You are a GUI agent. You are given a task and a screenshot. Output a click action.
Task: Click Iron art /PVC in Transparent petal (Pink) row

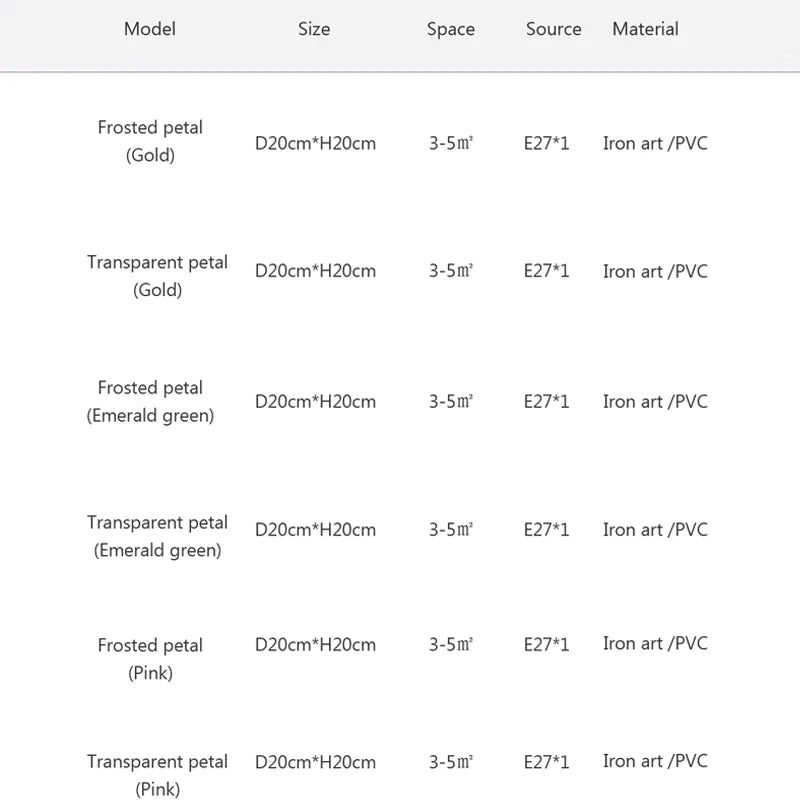[655, 761]
